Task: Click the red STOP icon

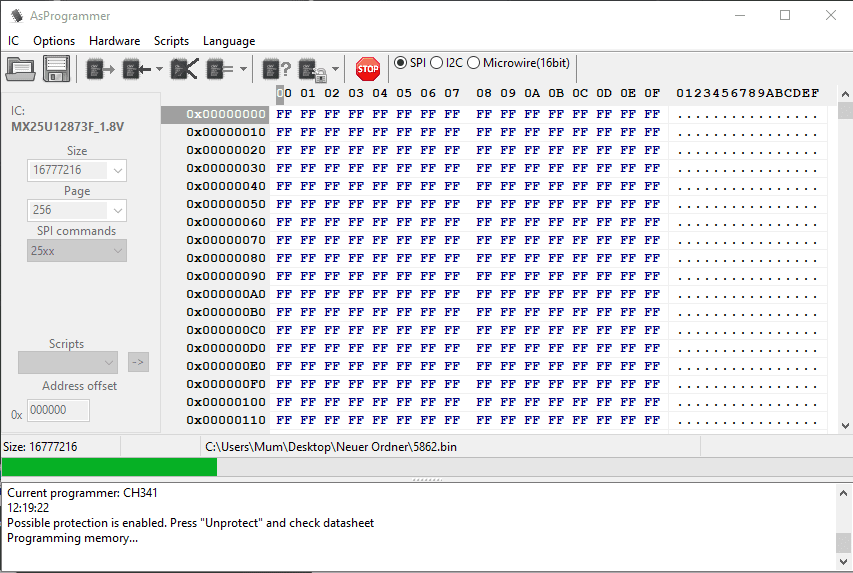Action: click(x=368, y=69)
